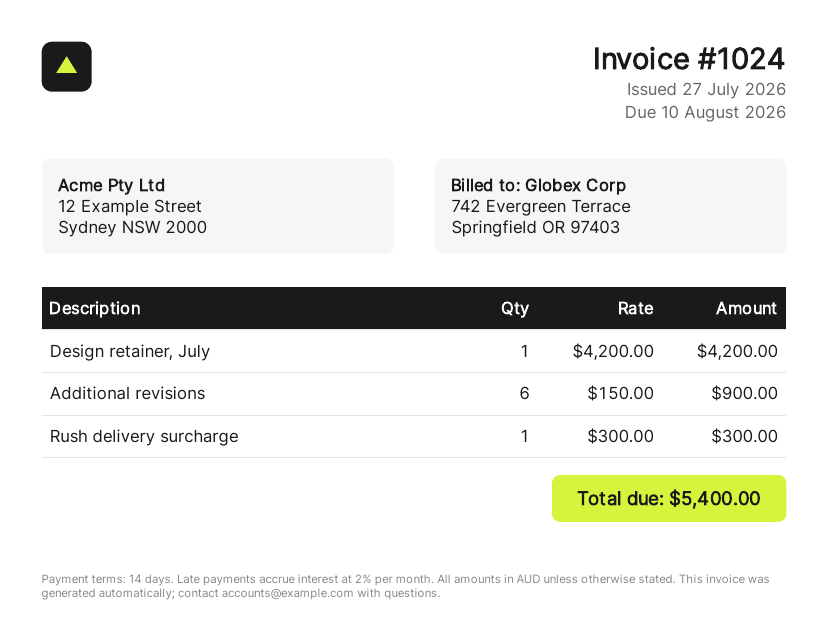
Task: Click the Springfield OR 97403 line
Action: [x=535, y=227]
